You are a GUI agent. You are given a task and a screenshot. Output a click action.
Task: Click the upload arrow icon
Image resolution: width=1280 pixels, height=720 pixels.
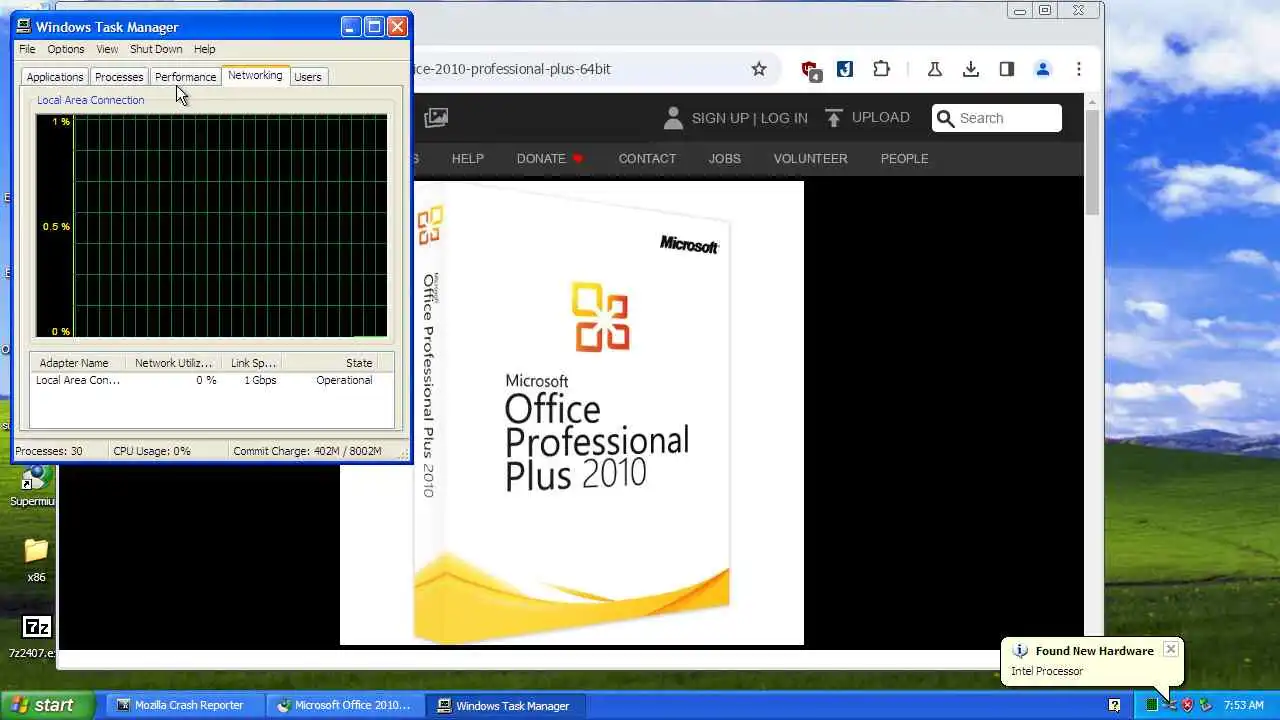tap(834, 118)
